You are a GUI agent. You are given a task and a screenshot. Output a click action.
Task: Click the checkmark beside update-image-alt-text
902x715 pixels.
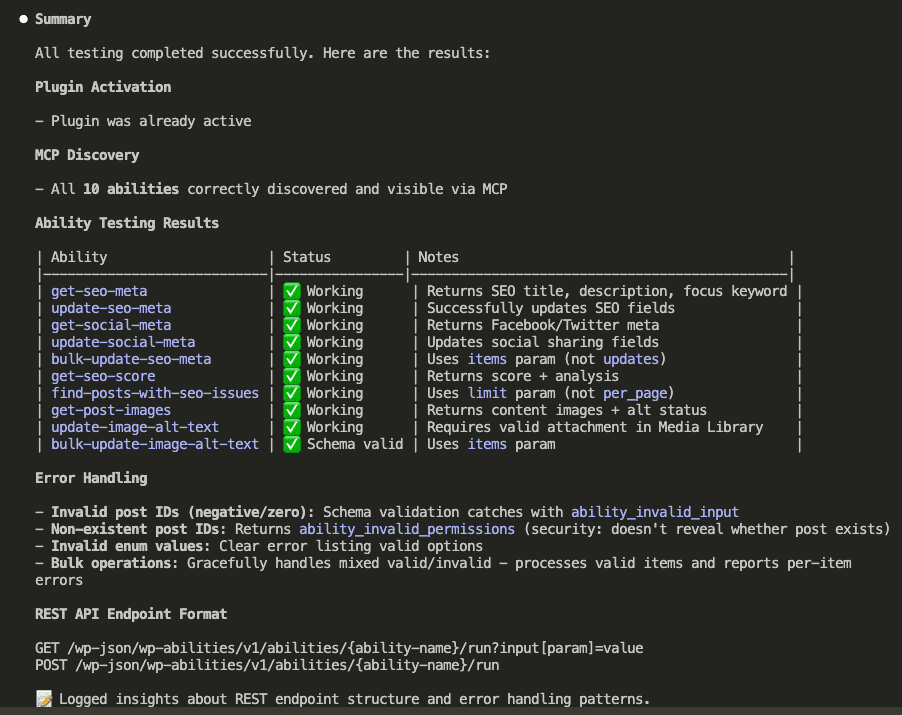pos(292,426)
